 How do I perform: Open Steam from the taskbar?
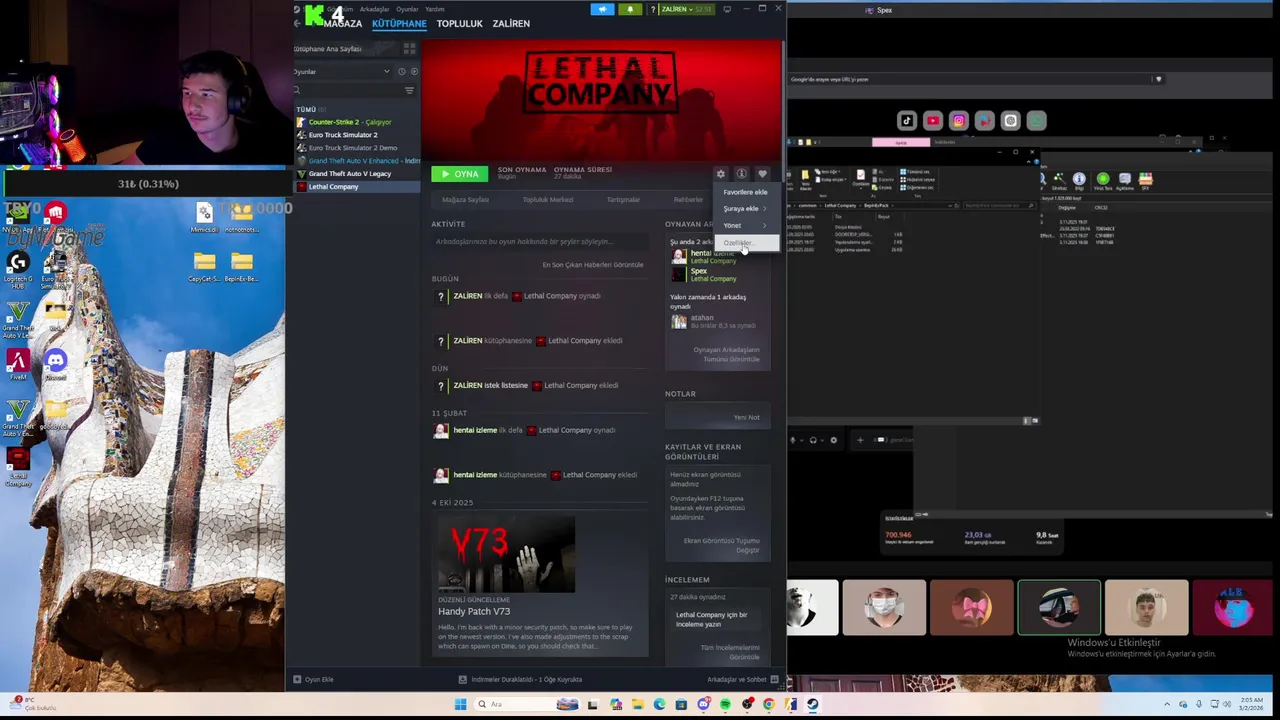pos(812,704)
